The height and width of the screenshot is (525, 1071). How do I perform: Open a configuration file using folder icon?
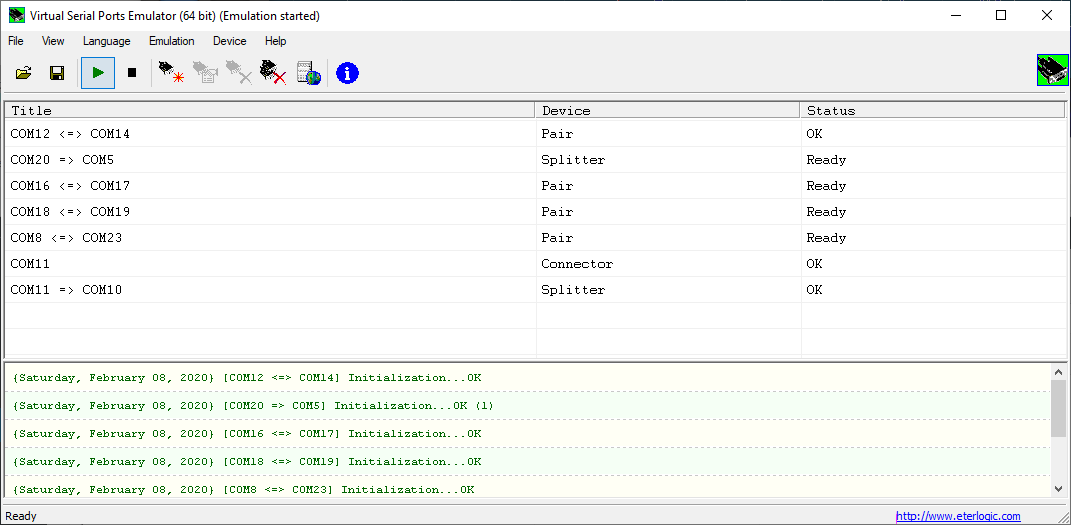(24, 73)
